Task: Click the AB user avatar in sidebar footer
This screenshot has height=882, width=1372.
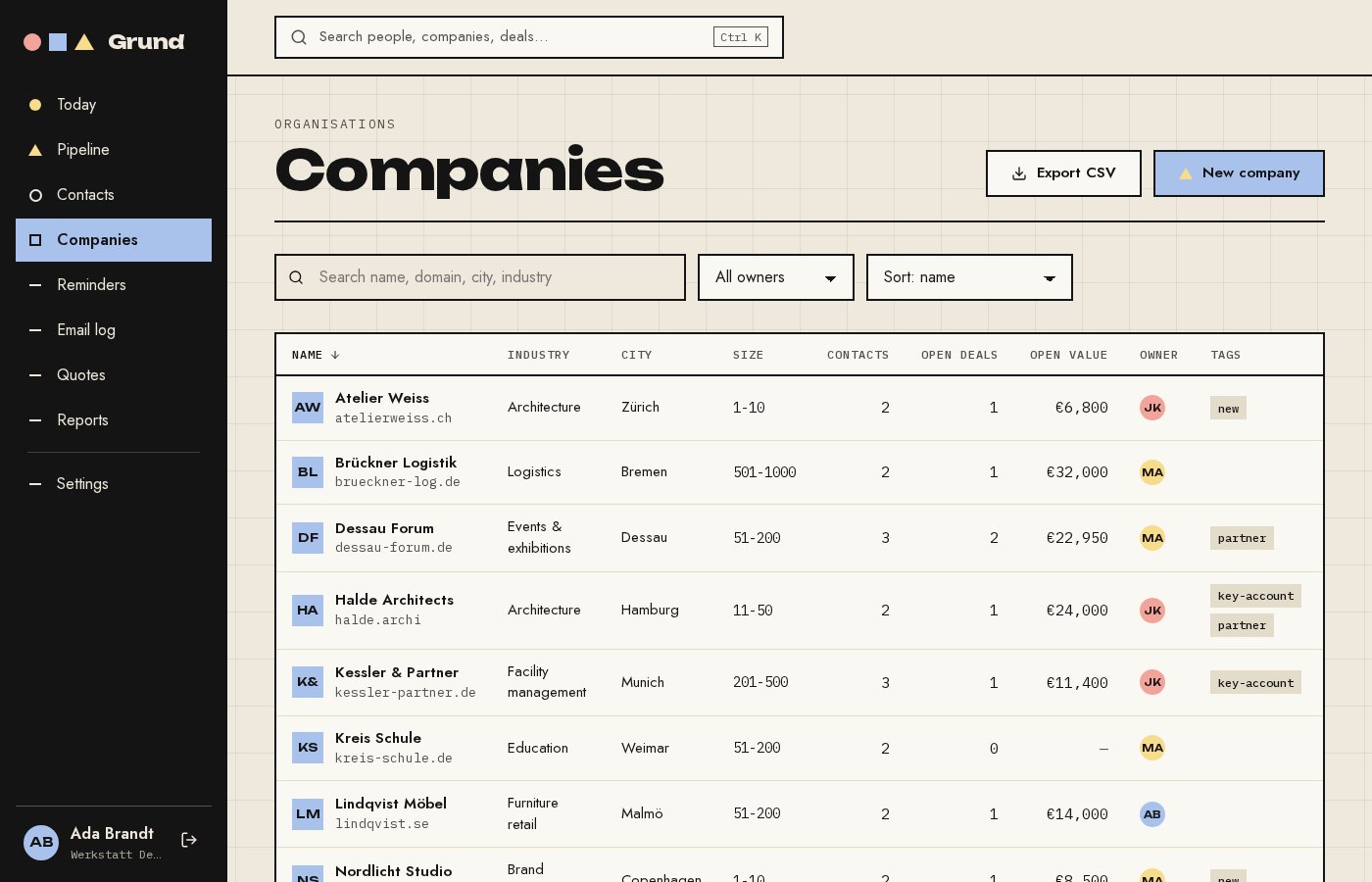Action: click(41, 842)
